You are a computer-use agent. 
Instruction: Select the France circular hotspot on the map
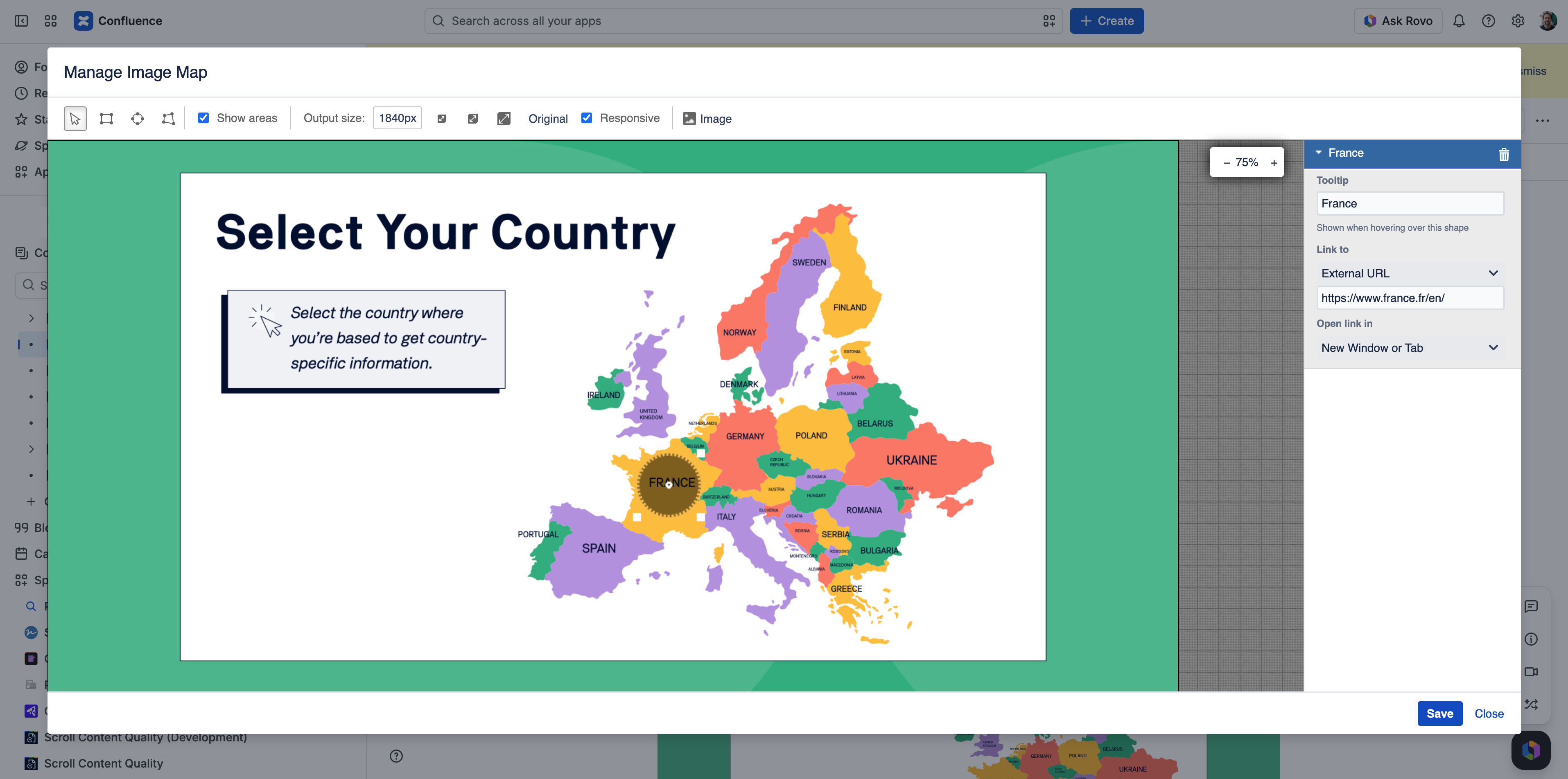669,485
